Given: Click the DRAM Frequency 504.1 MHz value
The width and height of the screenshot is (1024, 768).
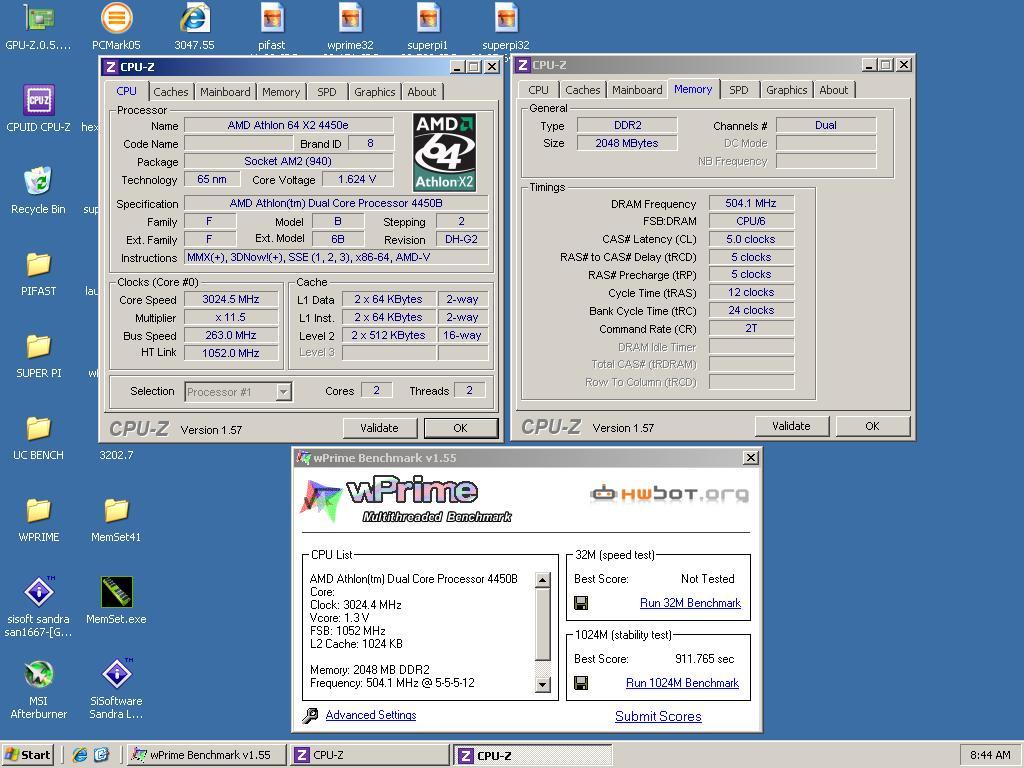Looking at the screenshot, I should point(751,204).
